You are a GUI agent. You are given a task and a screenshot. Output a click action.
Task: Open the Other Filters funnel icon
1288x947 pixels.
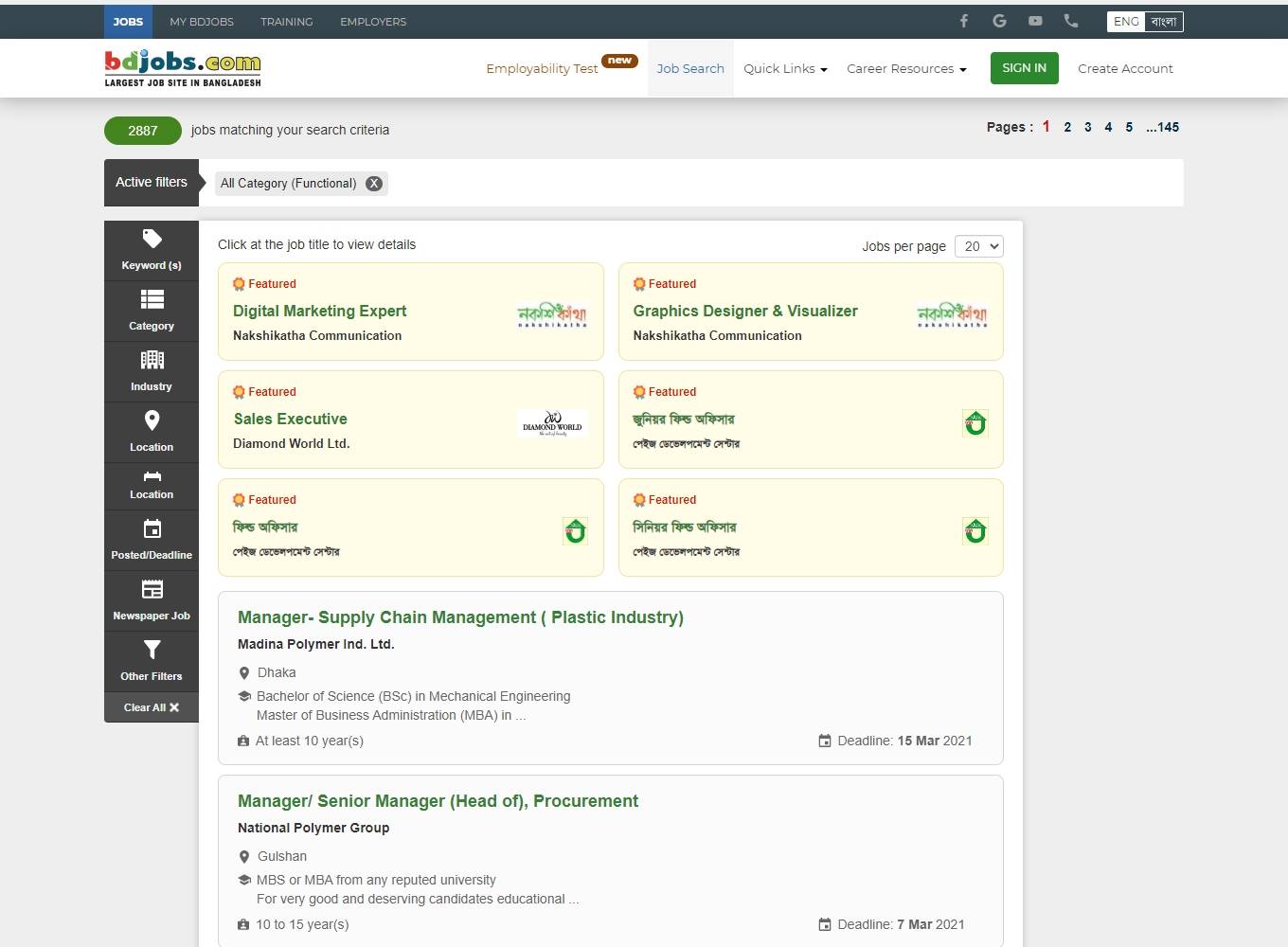[152, 650]
